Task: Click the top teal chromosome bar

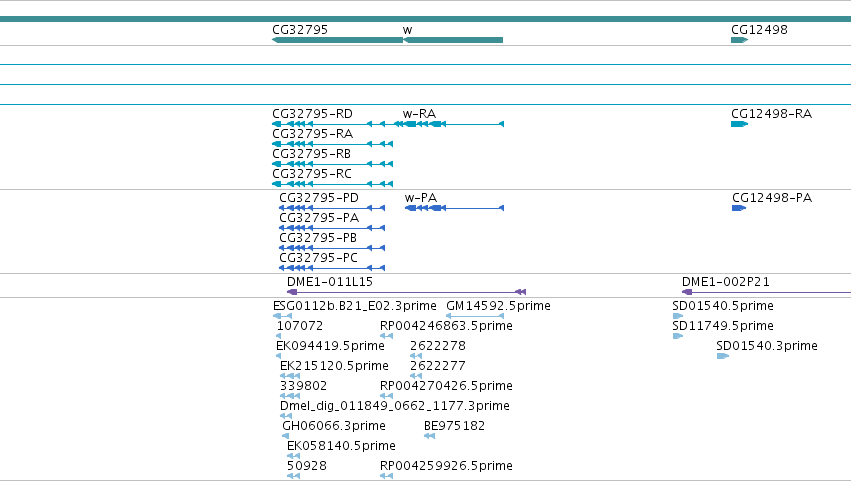Action: tap(426, 19)
